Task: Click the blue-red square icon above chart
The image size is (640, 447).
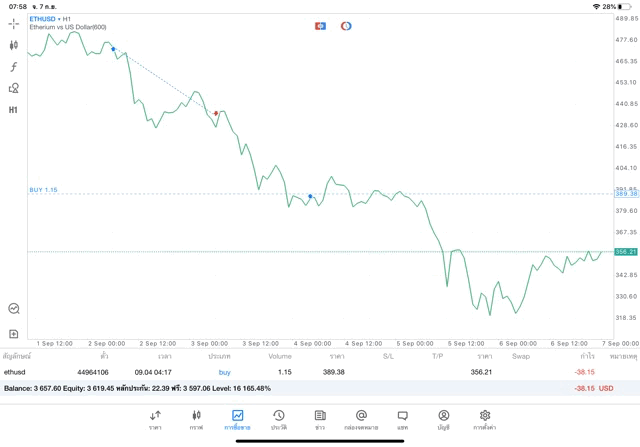Action: point(320,26)
